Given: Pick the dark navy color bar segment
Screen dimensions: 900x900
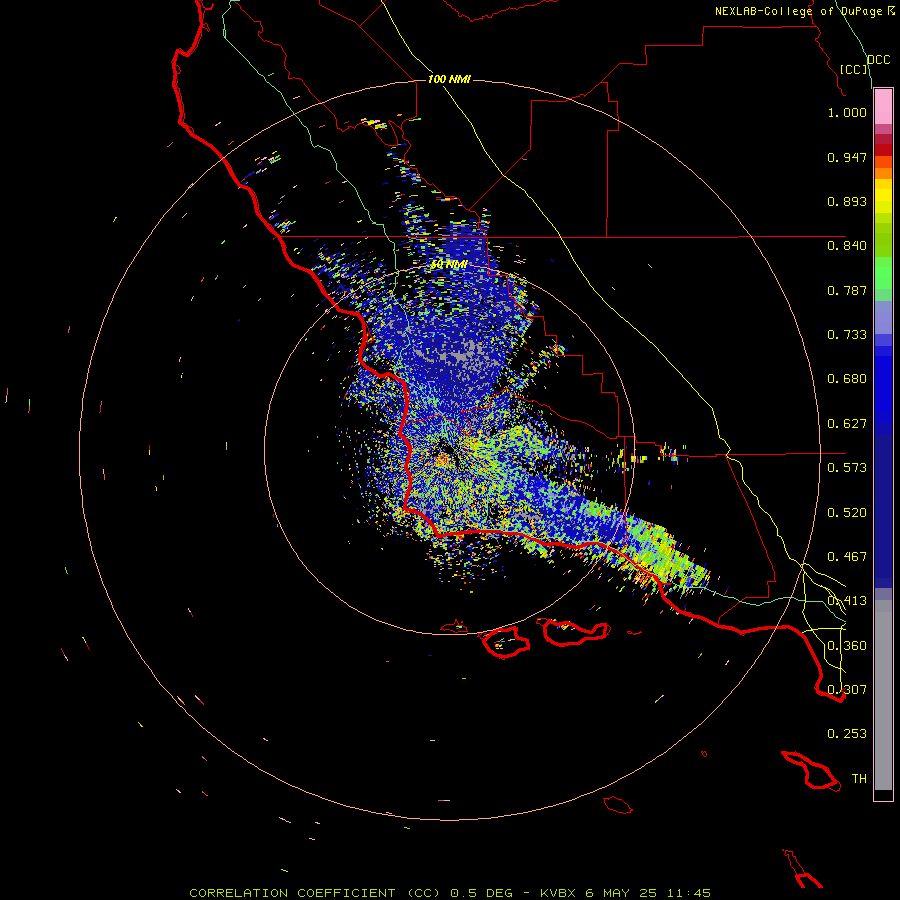Looking at the screenshot, I should tap(883, 511).
